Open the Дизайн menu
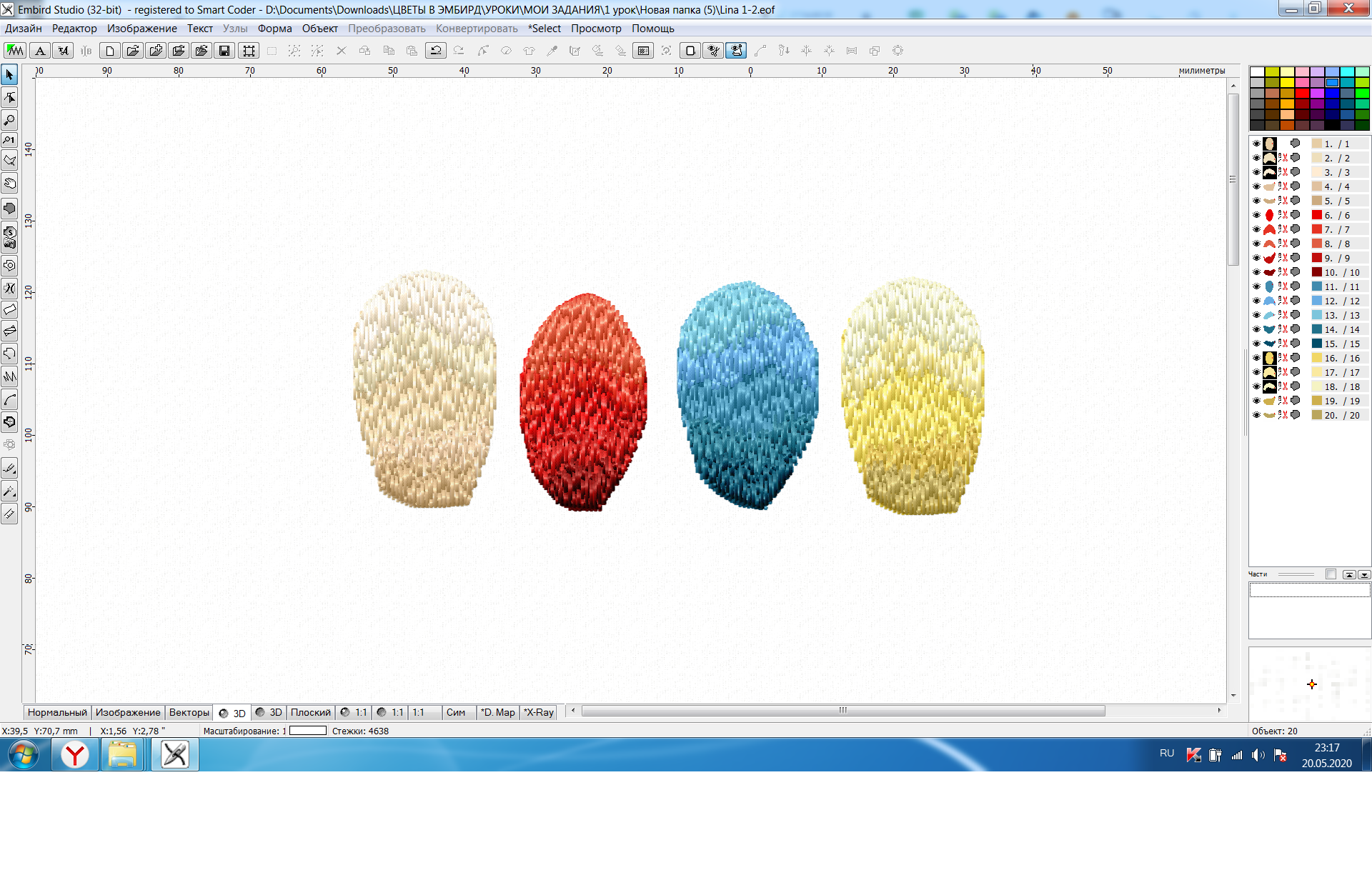This screenshot has width=1372, height=885. pyautogui.click(x=23, y=29)
